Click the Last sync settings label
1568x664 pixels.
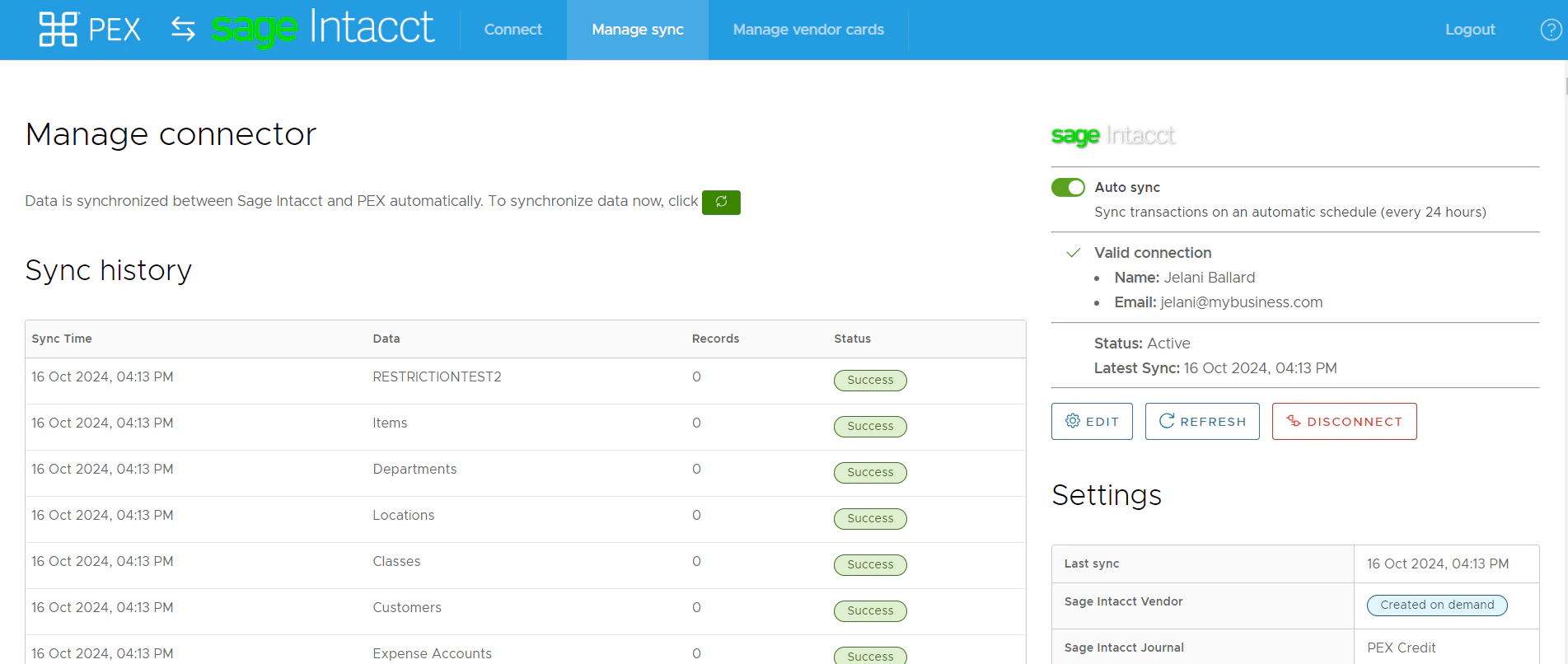pos(1092,563)
